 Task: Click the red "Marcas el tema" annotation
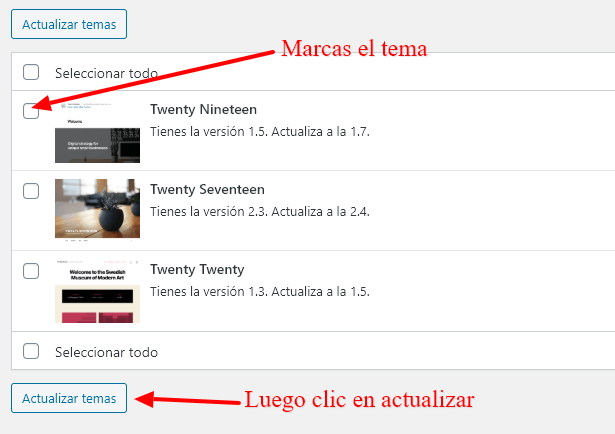tap(354, 49)
